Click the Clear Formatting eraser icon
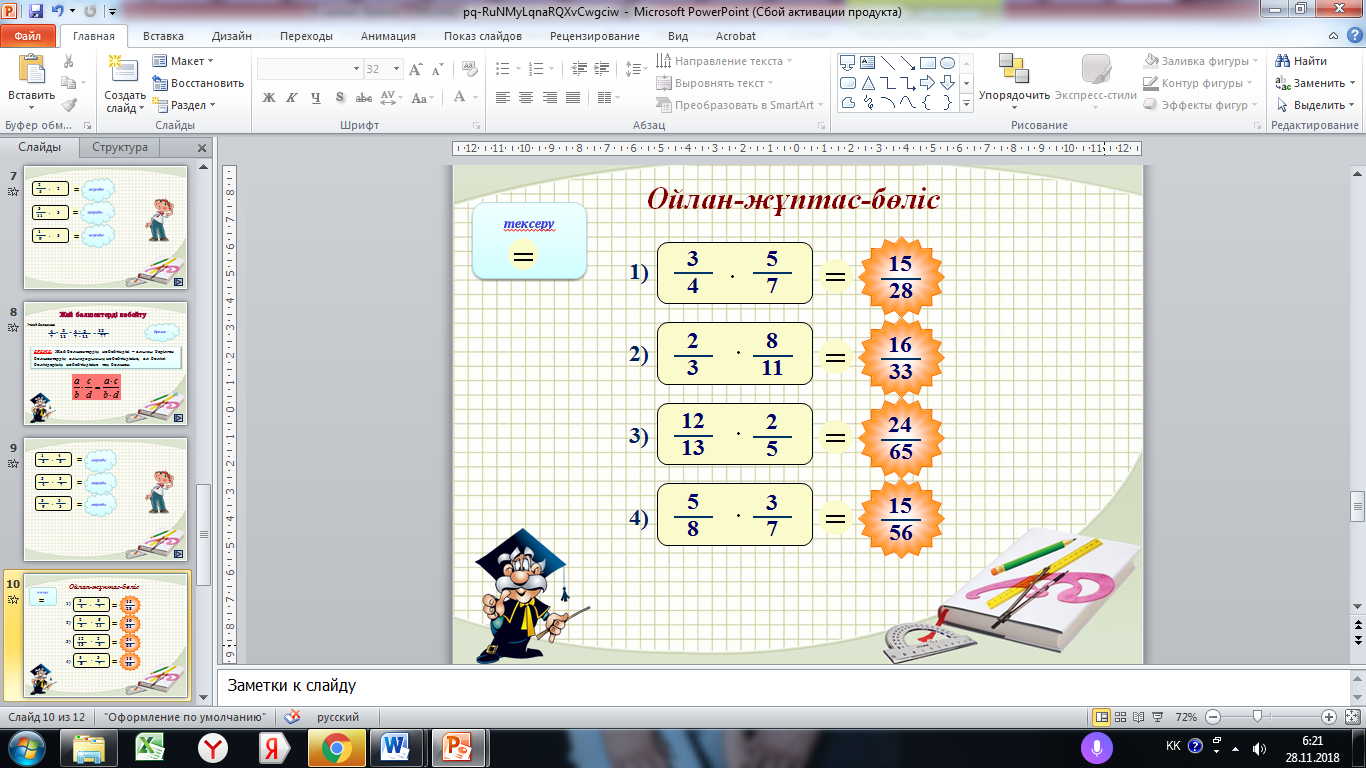 469,69
